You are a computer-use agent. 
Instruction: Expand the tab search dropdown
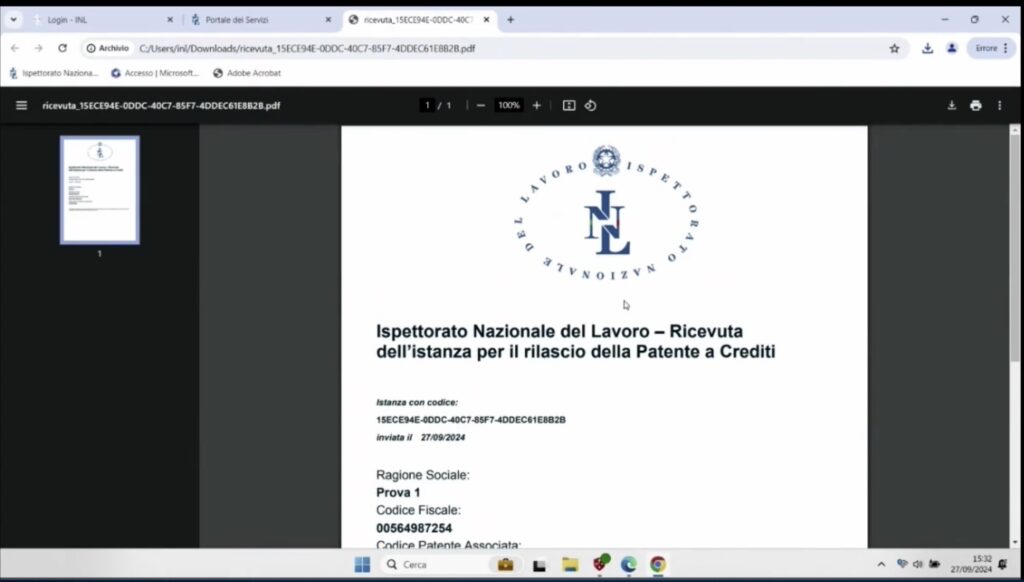13,20
